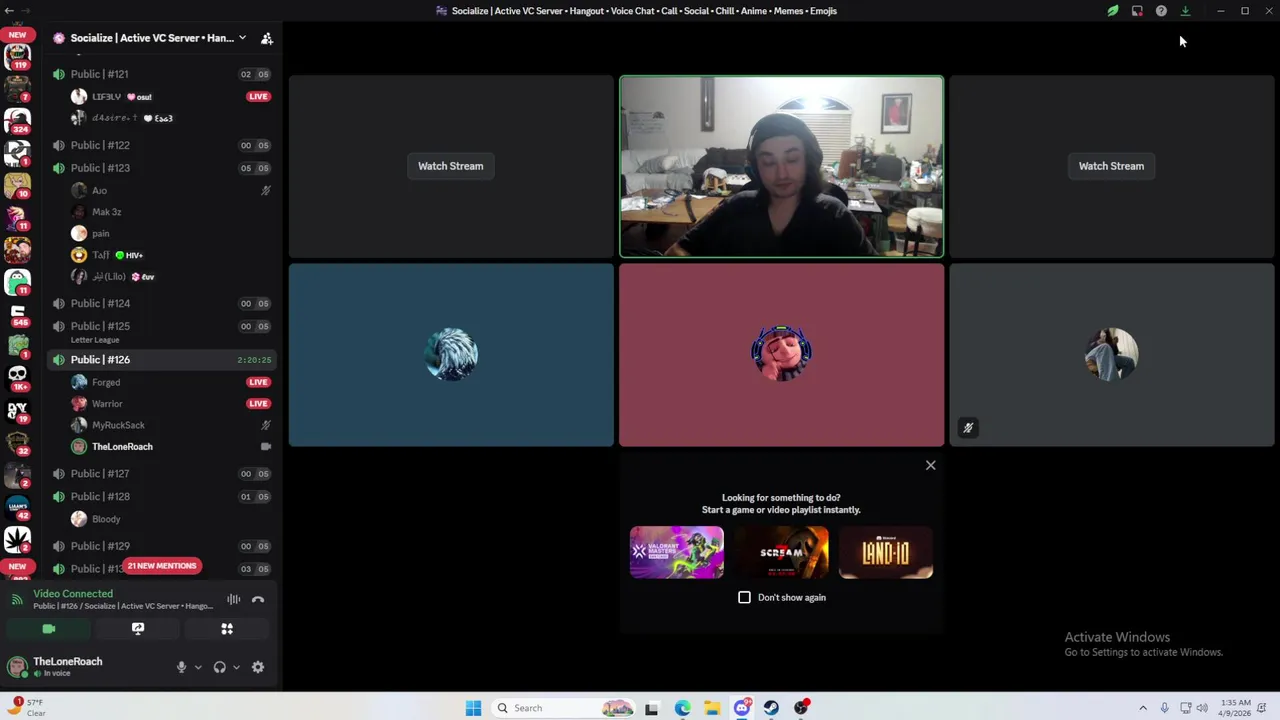Open the Discord help question mark icon
The width and height of the screenshot is (1280, 720).
(1161, 11)
